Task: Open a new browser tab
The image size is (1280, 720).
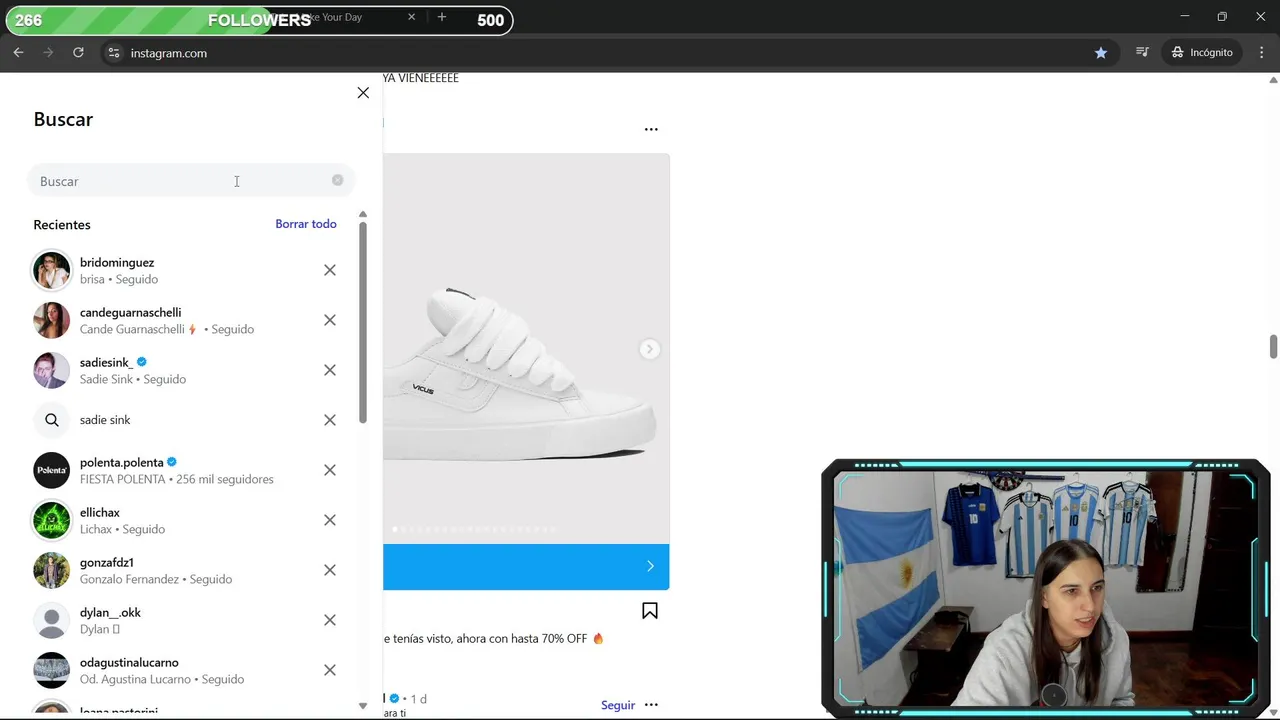Action: tap(442, 17)
